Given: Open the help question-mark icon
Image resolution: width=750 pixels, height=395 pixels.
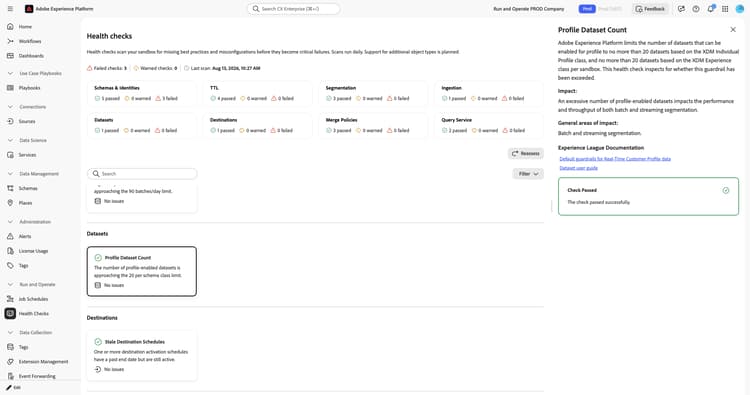Looking at the screenshot, I should pos(696,9).
